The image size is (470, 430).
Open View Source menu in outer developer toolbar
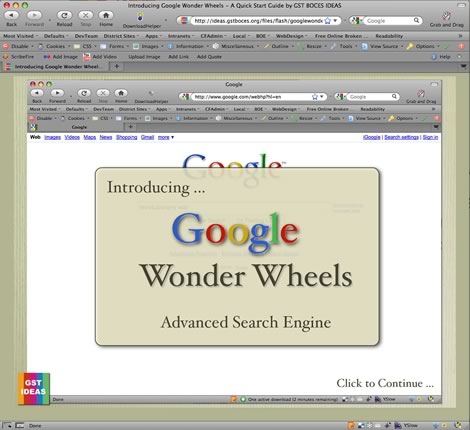point(382,46)
